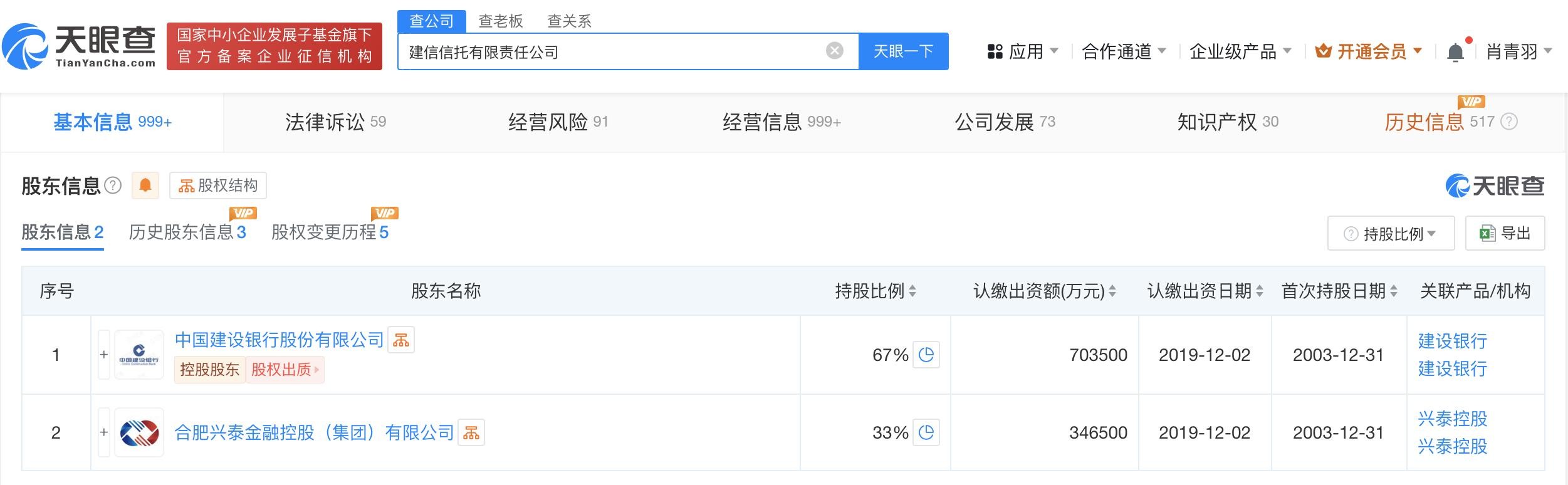Export table with 导出 button
The height and width of the screenshot is (485, 1568).
click(1505, 234)
